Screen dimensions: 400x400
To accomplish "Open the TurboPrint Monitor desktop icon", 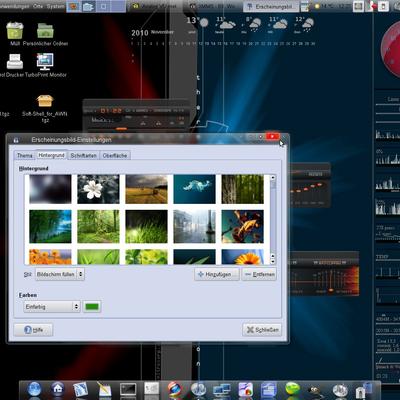I will click(45, 62).
